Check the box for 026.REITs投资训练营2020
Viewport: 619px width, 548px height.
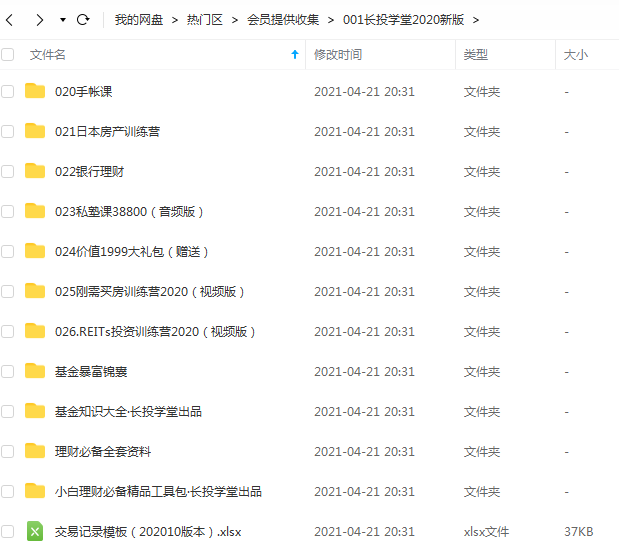pos(8,332)
